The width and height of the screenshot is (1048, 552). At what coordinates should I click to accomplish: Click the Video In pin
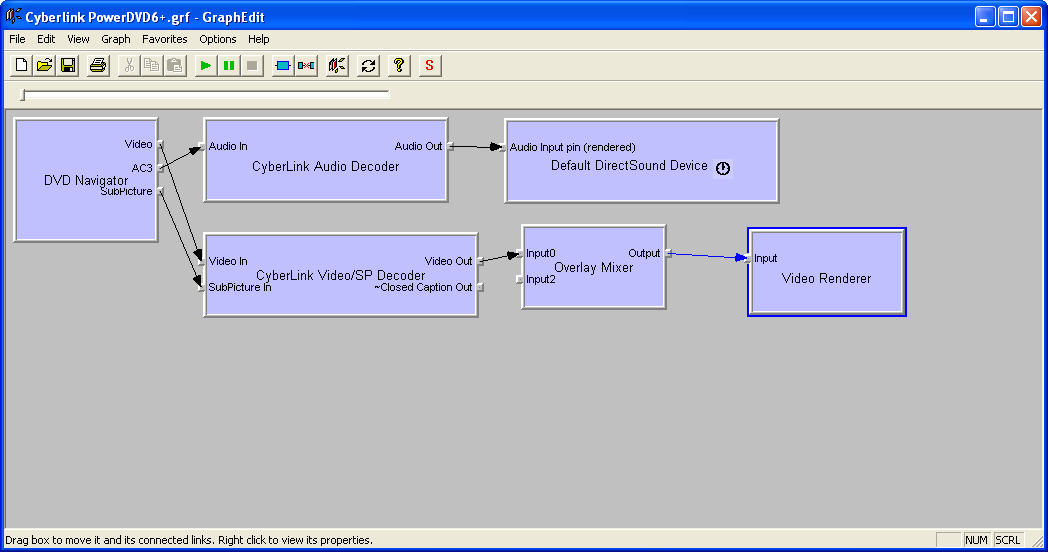pos(202,261)
